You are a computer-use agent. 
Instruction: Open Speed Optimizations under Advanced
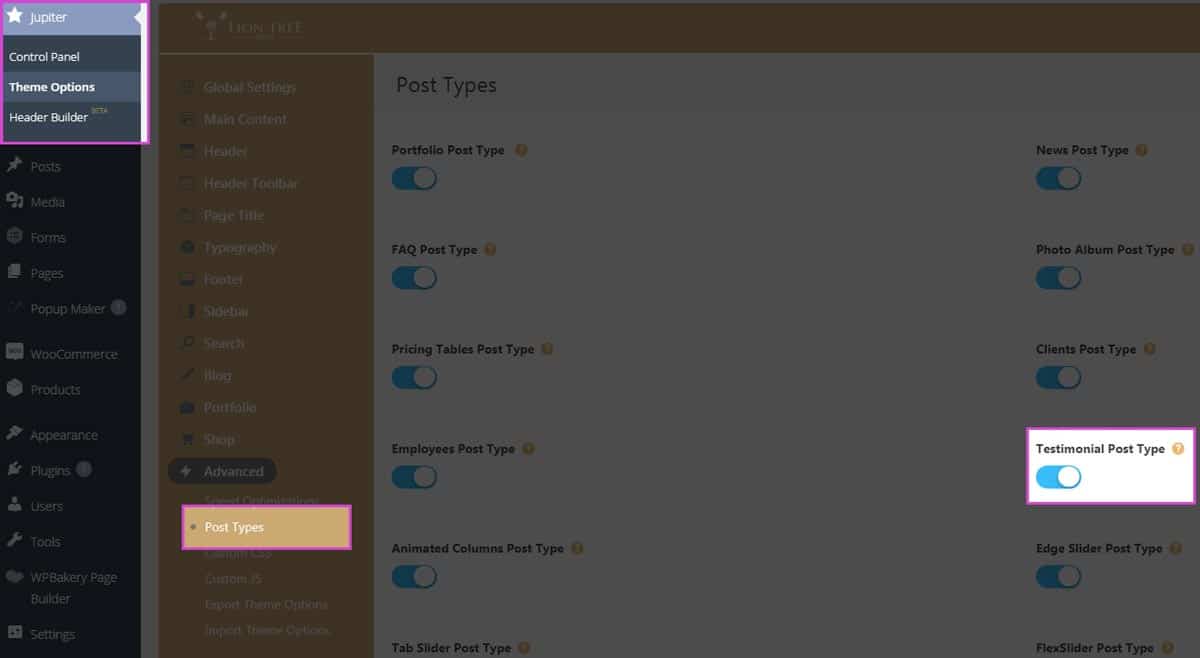pos(261,500)
